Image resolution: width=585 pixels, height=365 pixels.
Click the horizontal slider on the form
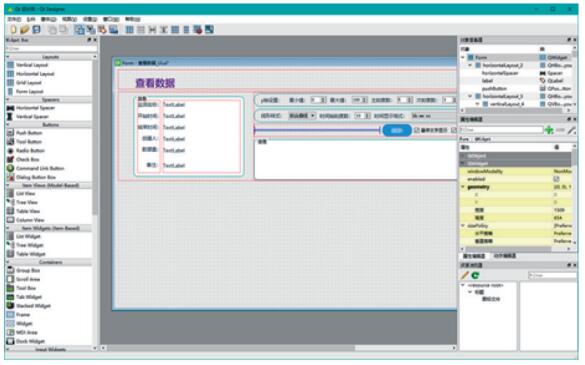(x=317, y=130)
